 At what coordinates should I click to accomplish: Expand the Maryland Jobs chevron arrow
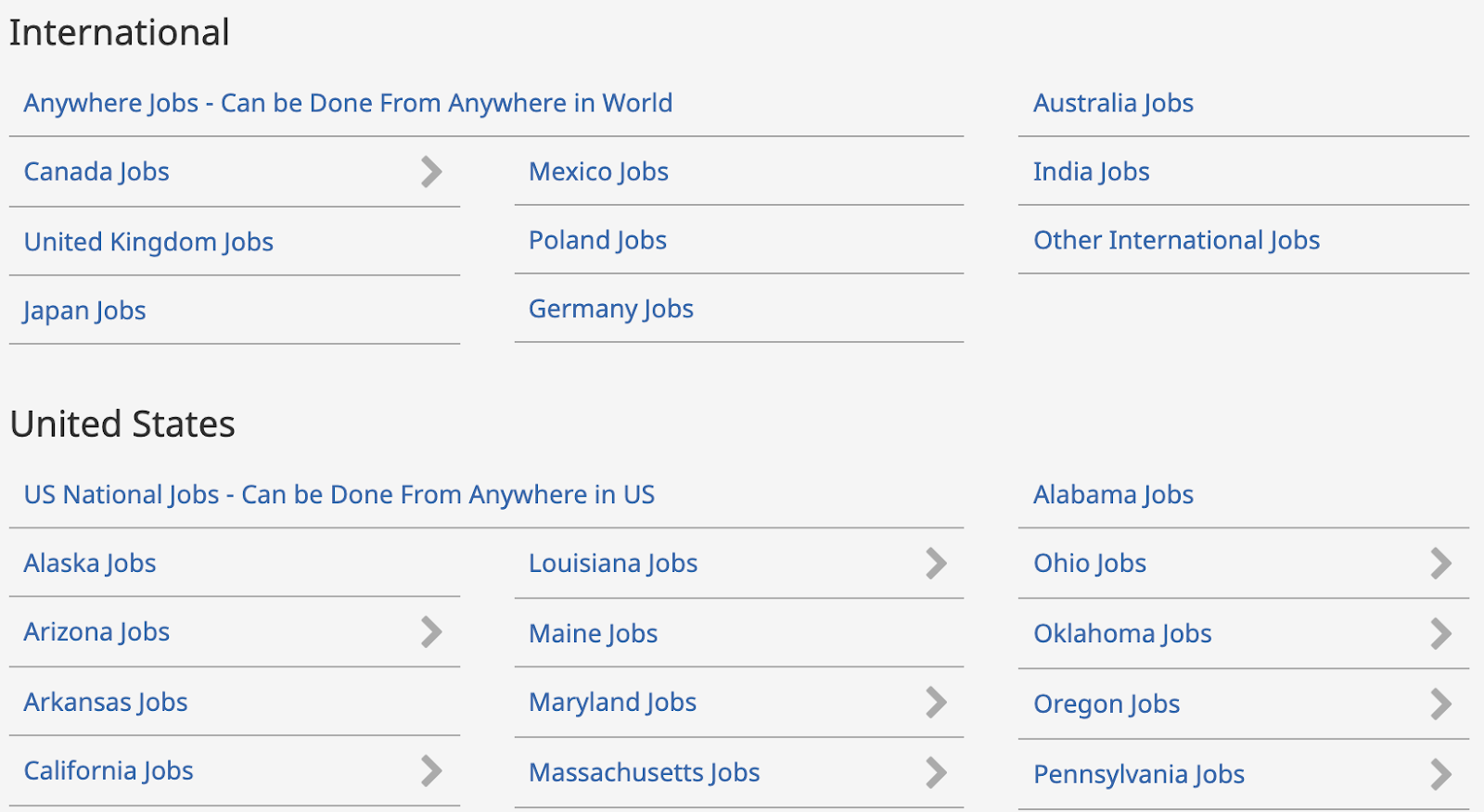coord(936,702)
